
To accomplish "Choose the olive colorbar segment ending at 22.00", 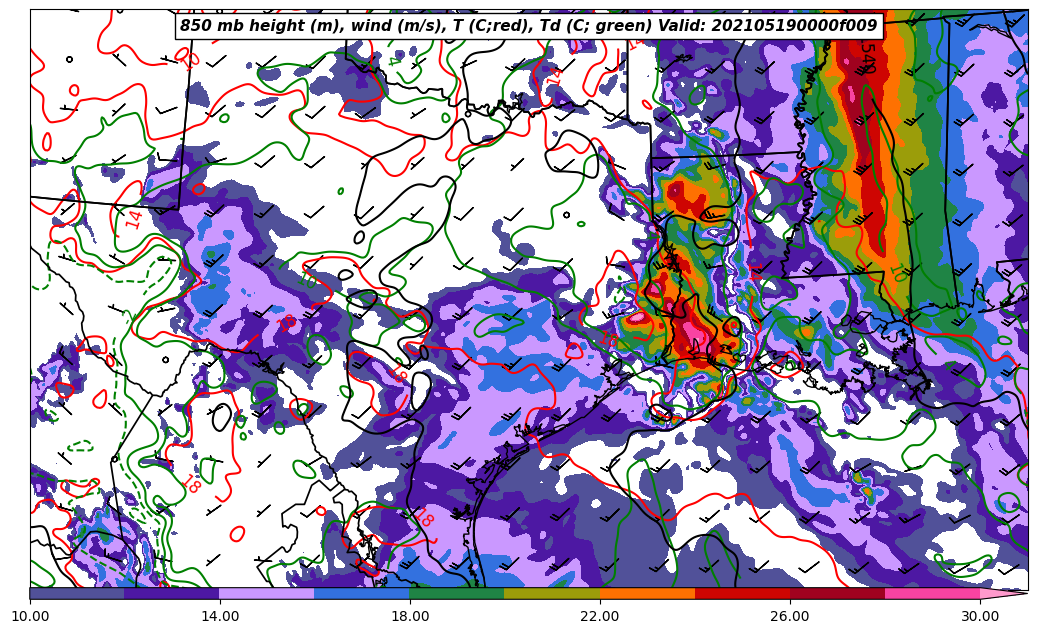I will 552,593.
